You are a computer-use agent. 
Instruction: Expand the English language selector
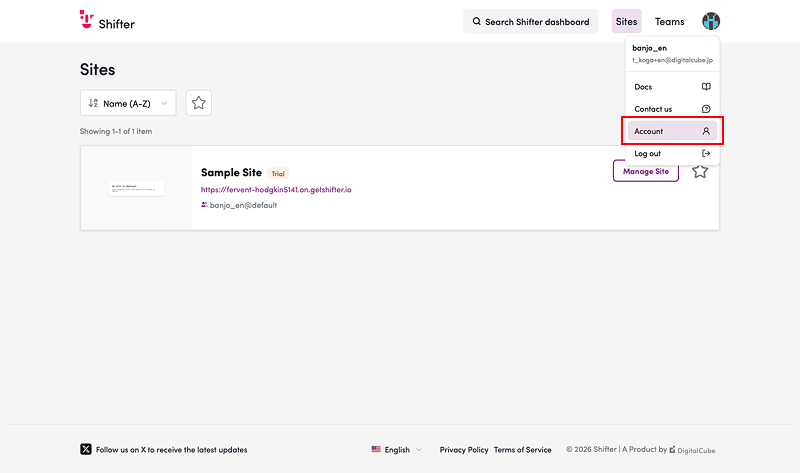point(396,450)
